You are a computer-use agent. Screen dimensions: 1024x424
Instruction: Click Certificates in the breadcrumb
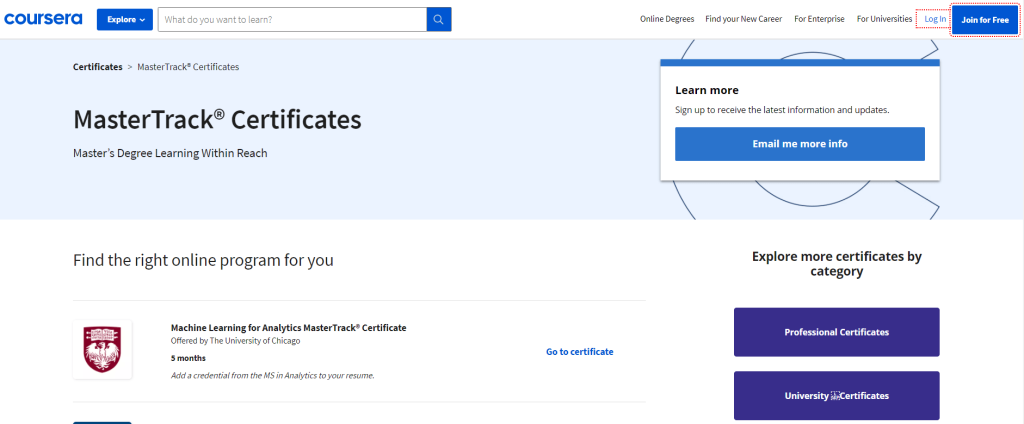[97, 67]
